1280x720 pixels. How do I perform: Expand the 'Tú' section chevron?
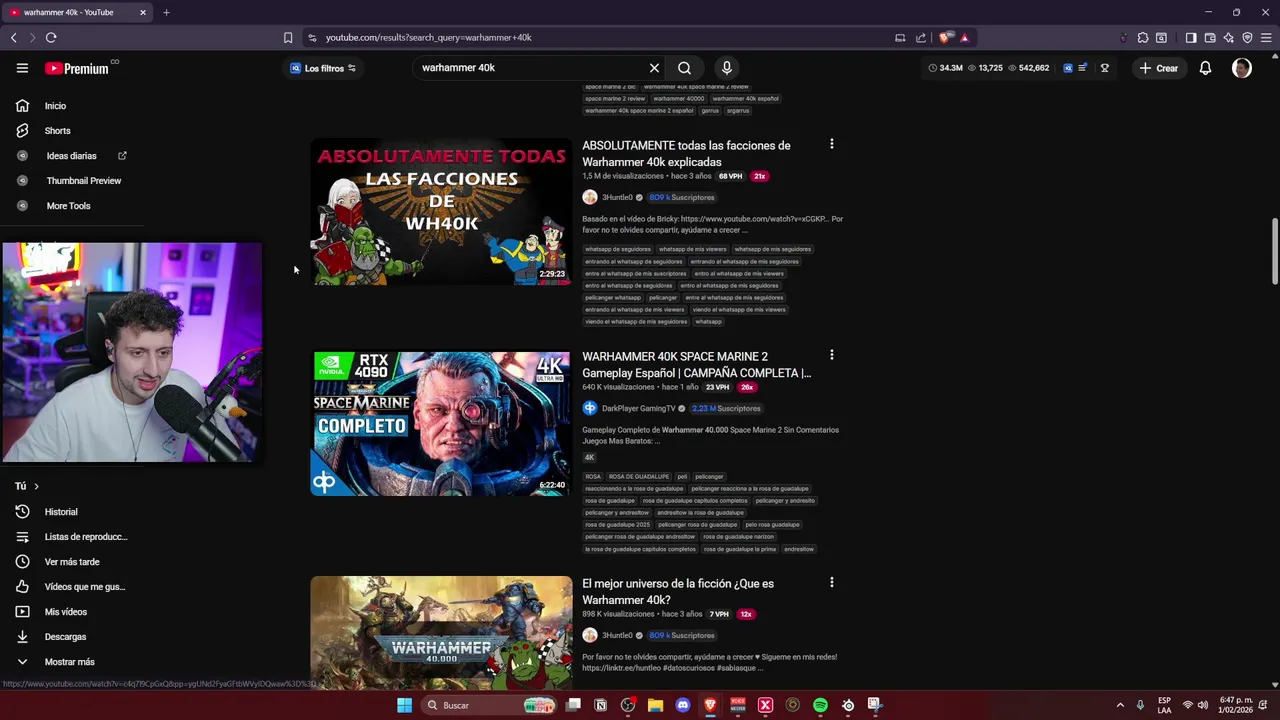point(36,486)
